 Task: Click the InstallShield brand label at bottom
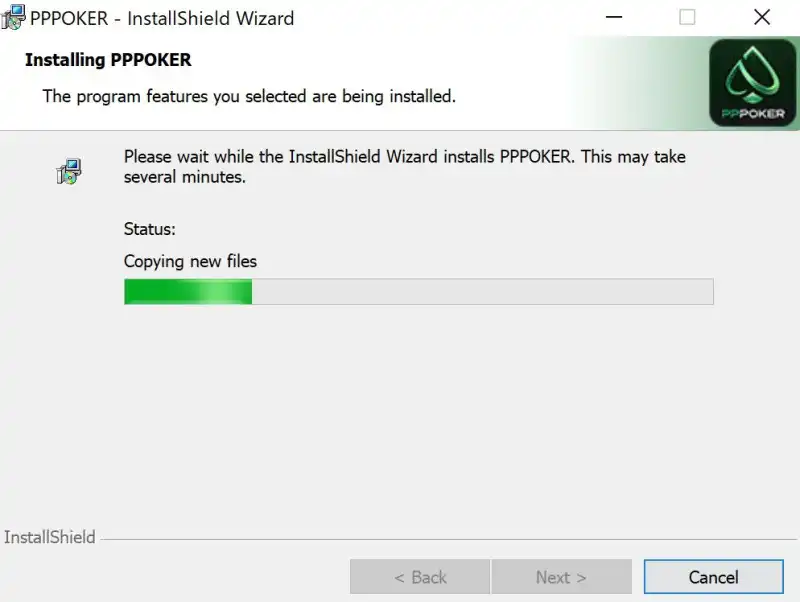[x=49, y=537]
